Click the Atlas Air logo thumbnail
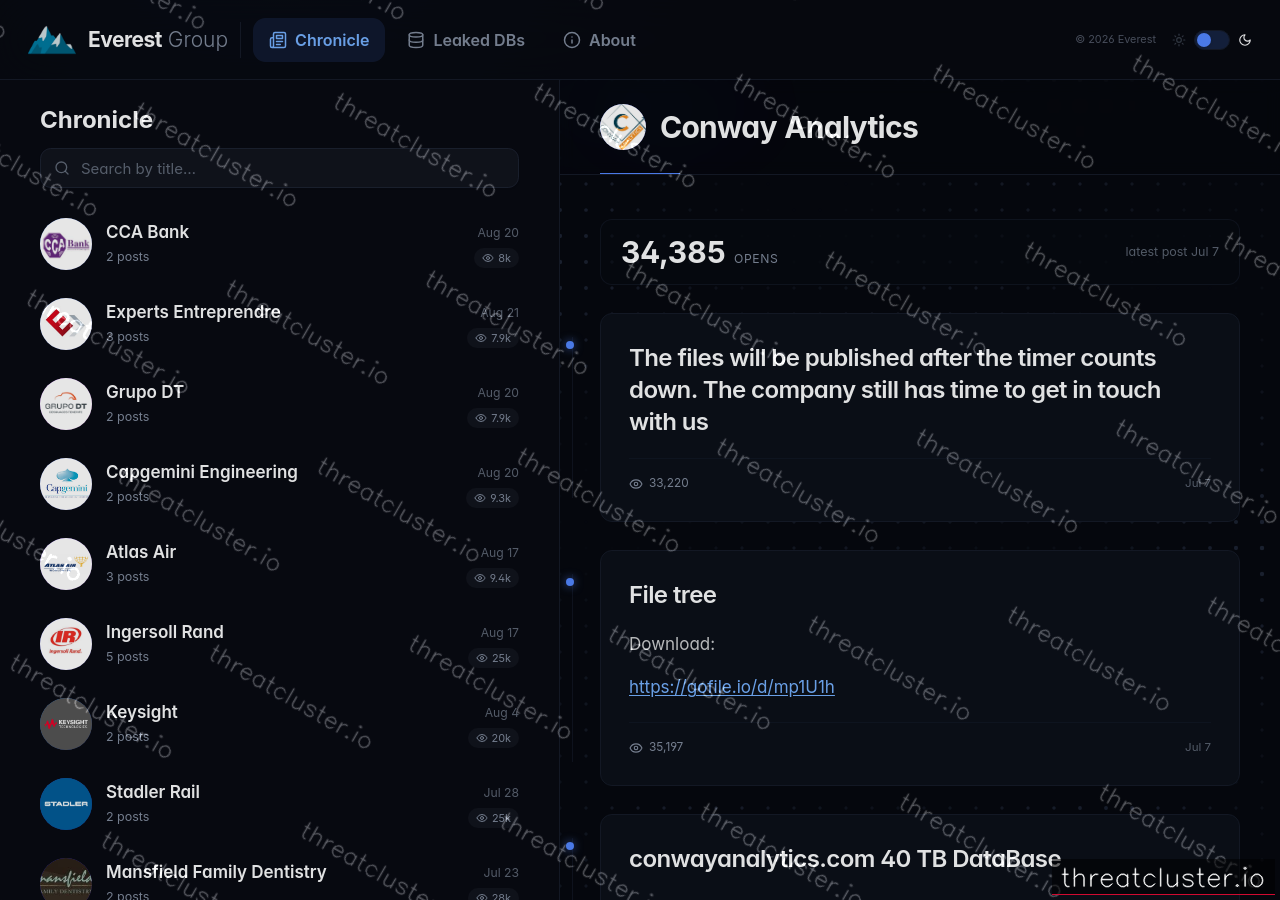Image resolution: width=1280 pixels, height=900 pixels. 66,564
